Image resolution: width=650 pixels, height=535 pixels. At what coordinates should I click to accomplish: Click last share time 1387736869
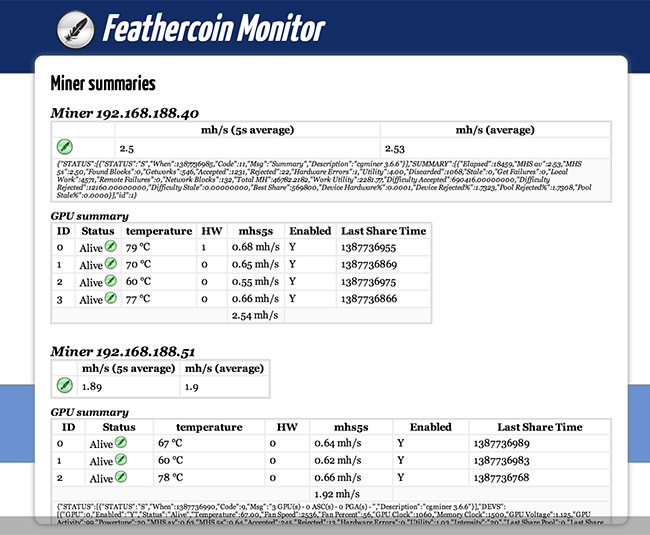(x=369, y=264)
